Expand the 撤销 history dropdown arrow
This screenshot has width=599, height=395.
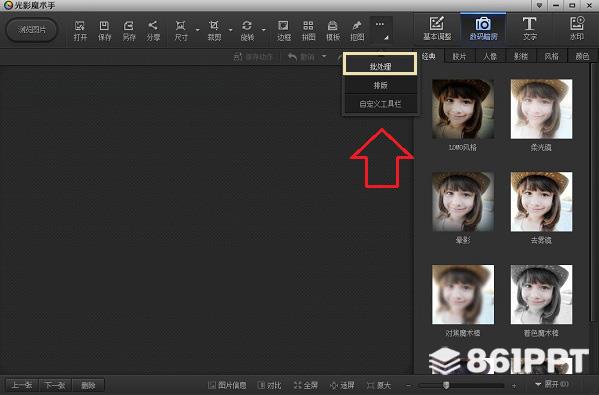[x=324, y=57]
